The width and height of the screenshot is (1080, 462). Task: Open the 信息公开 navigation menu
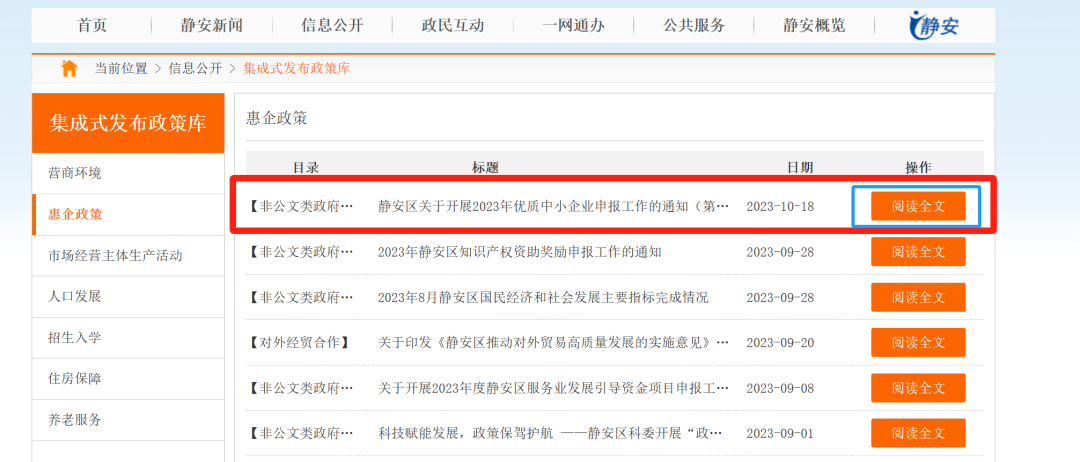click(332, 26)
